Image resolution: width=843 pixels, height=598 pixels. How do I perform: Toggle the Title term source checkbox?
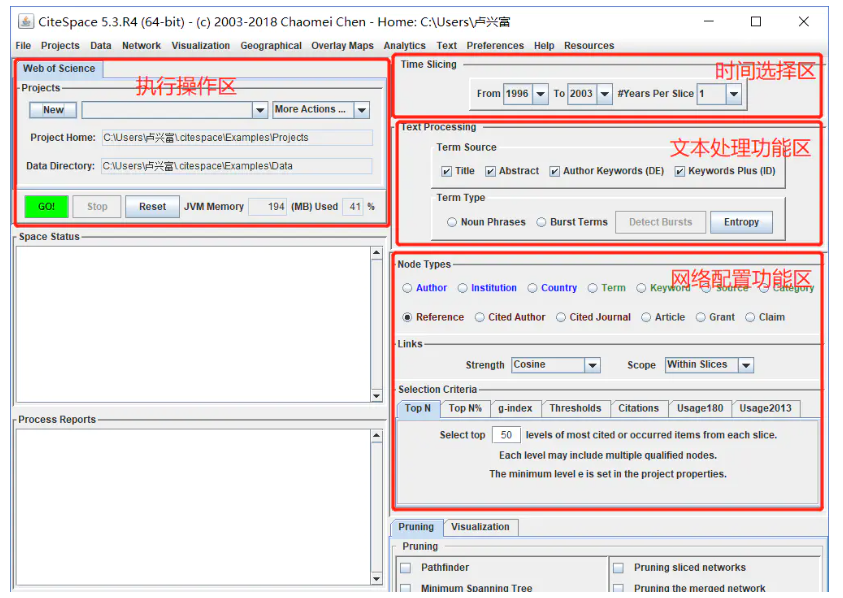446,171
